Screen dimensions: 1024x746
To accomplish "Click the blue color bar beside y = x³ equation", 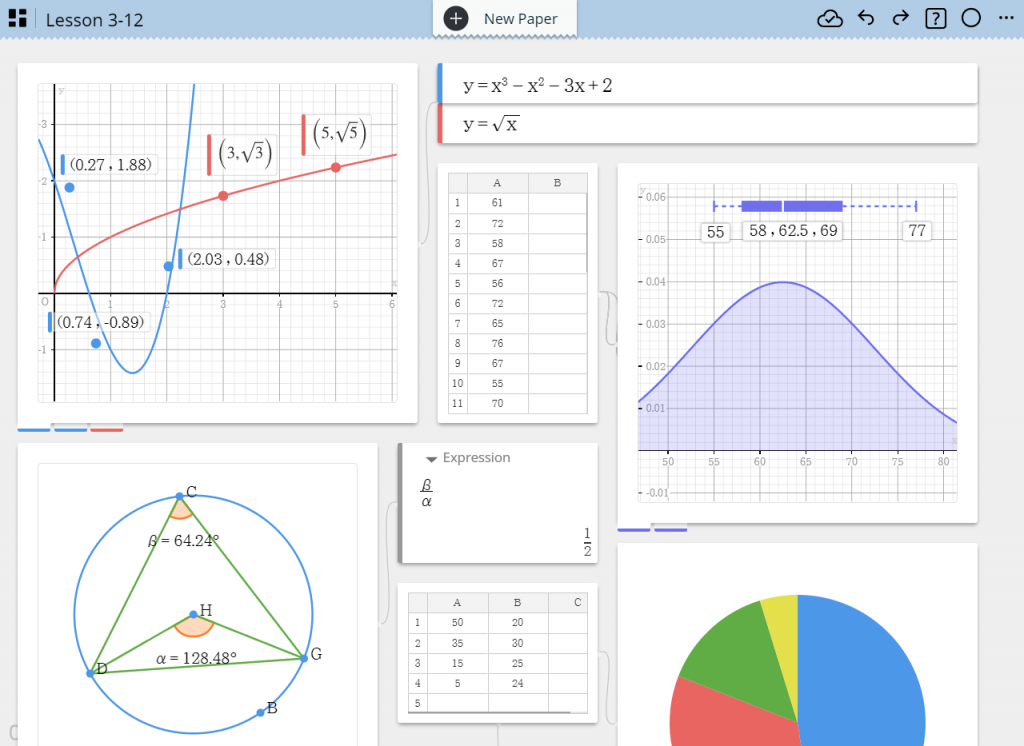I will click(440, 84).
